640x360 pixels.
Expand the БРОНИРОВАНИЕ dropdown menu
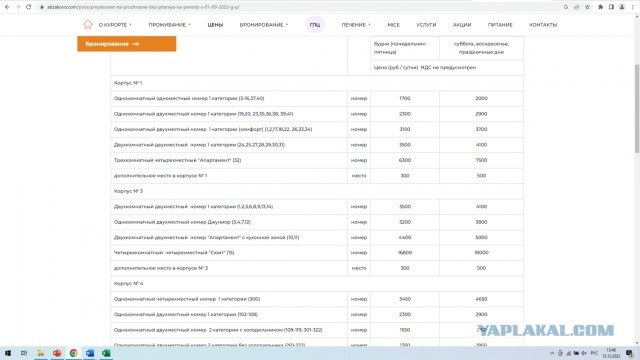pos(264,25)
